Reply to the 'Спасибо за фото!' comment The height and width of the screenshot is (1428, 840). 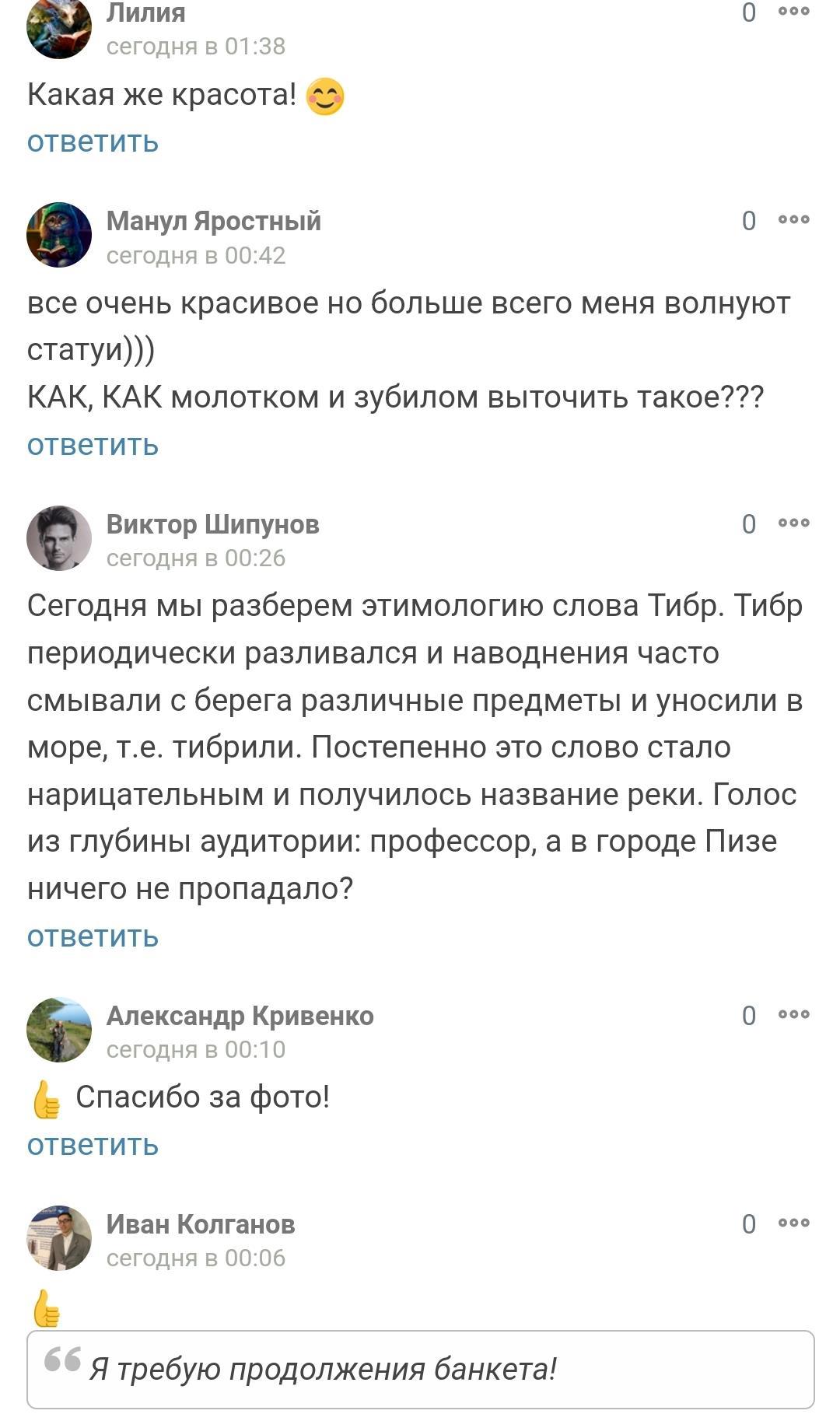pyautogui.click(x=93, y=1146)
